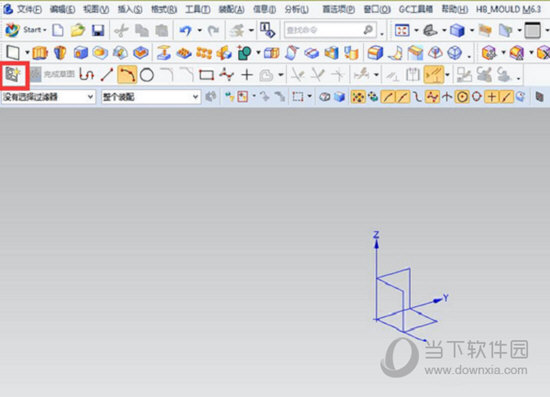
Task: Select the highlighted Arc sketch tool
Action: 127,74
